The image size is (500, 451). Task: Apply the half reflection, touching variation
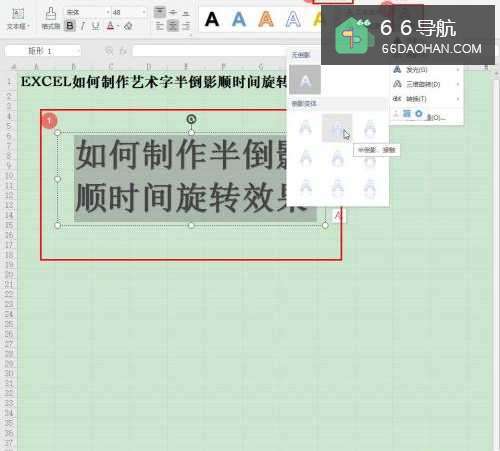coord(337,128)
